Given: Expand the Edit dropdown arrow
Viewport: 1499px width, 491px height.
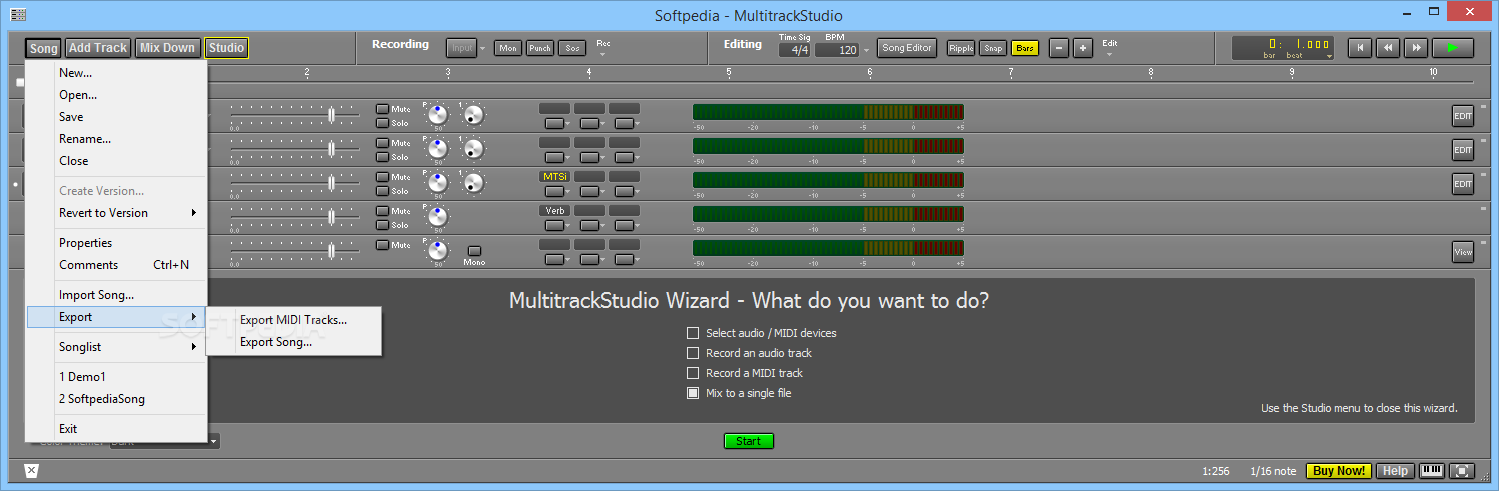Looking at the screenshot, I should [1109, 55].
